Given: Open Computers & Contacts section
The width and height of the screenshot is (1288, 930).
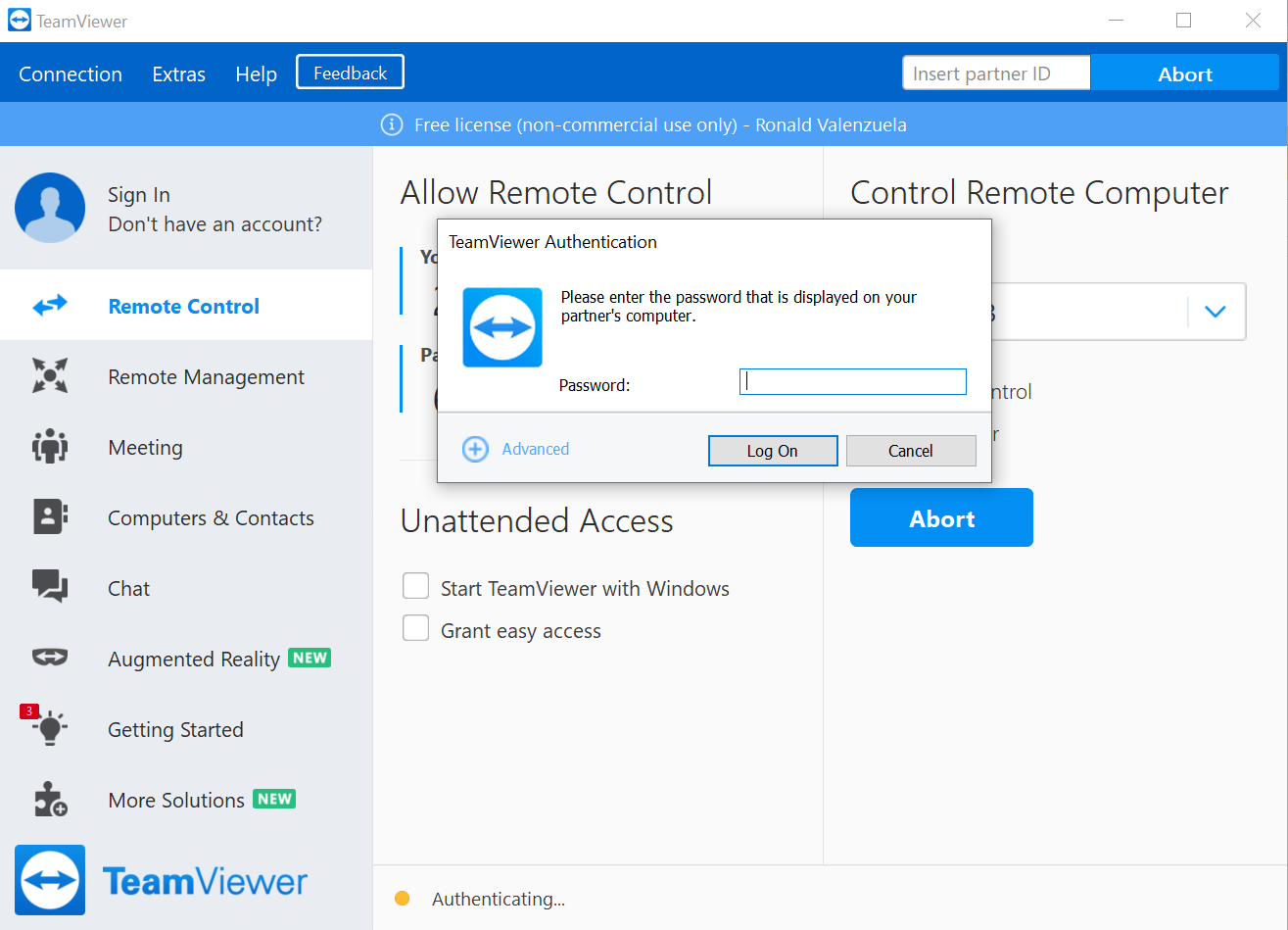Looking at the screenshot, I should click(186, 517).
